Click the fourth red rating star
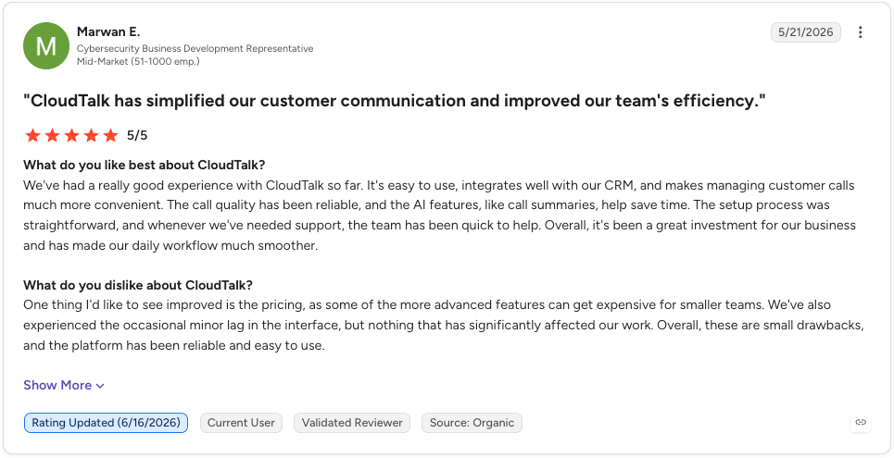Viewport: 894px width, 458px height. click(91, 135)
